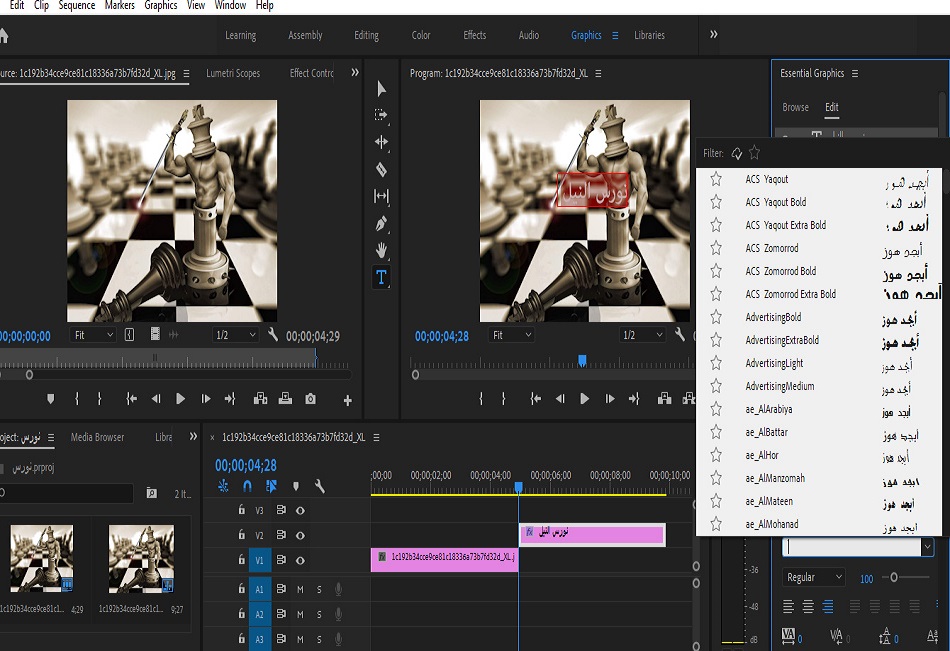Select the Track Select Forward tool

(381, 115)
